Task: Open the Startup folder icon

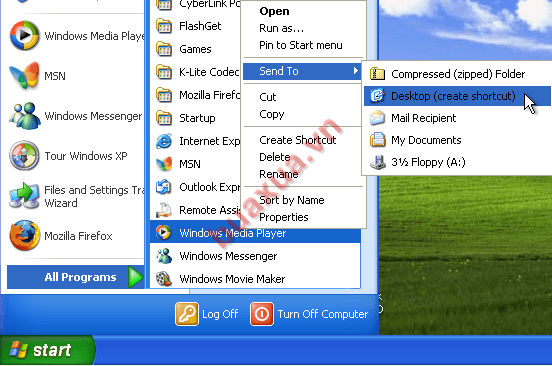Action: (x=164, y=118)
